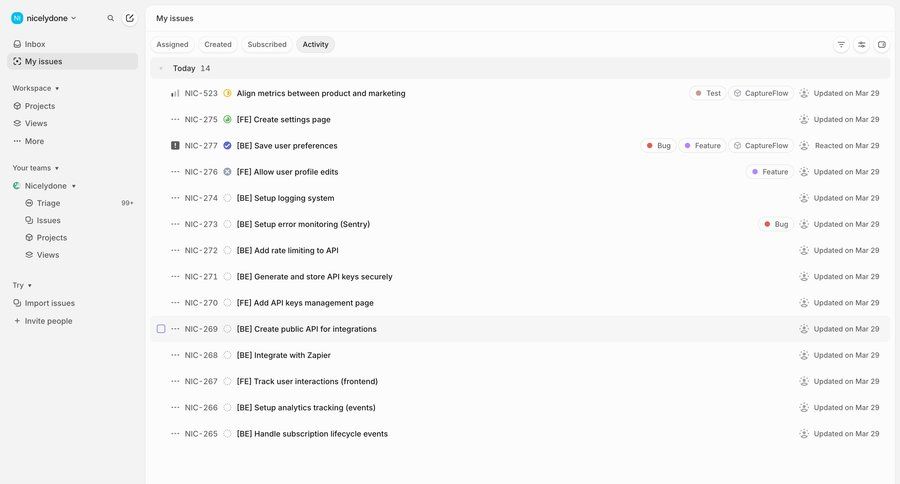
Task: Open issue [FE] Add API keys management page
Action: click(305, 303)
